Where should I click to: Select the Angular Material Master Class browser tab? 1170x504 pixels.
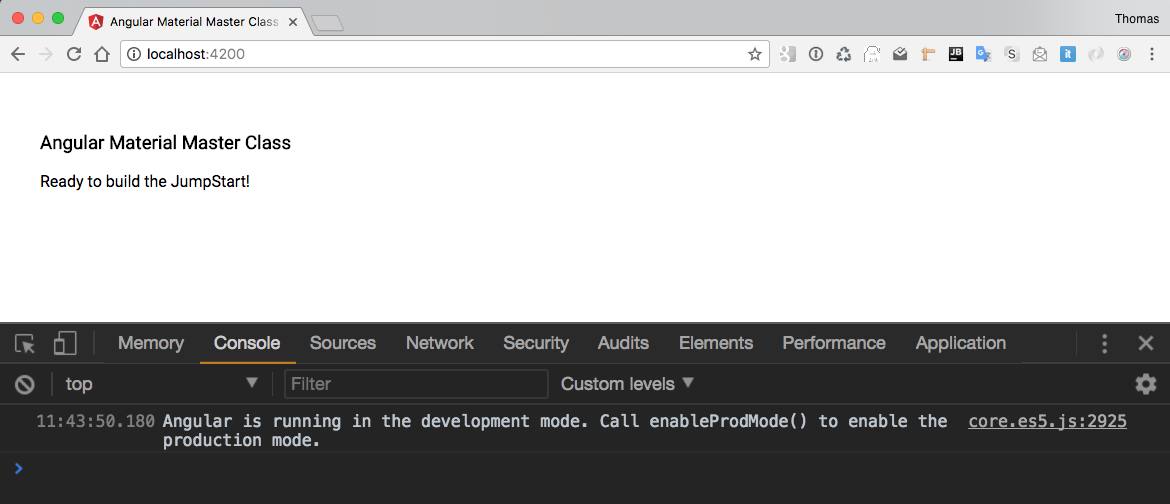point(193,22)
